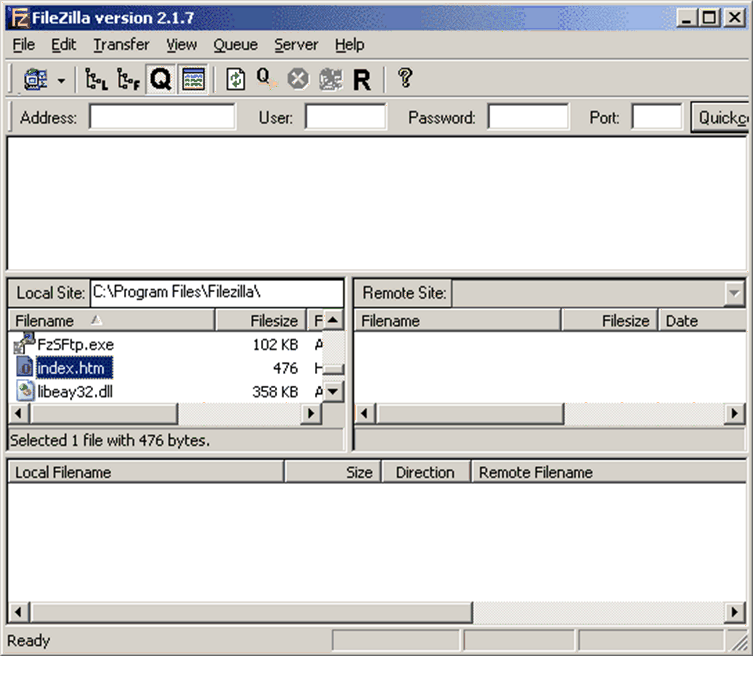Click the Local Site path field
The image size is (755, 679).
click(x=217, y=292)
